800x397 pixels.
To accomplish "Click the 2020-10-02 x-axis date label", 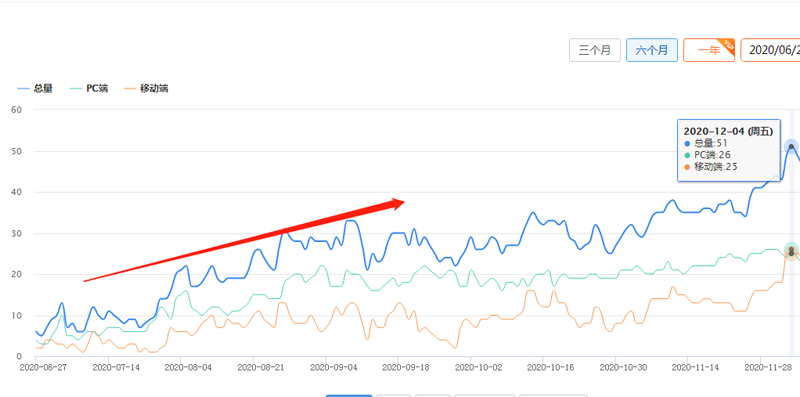I will point(471,366).
